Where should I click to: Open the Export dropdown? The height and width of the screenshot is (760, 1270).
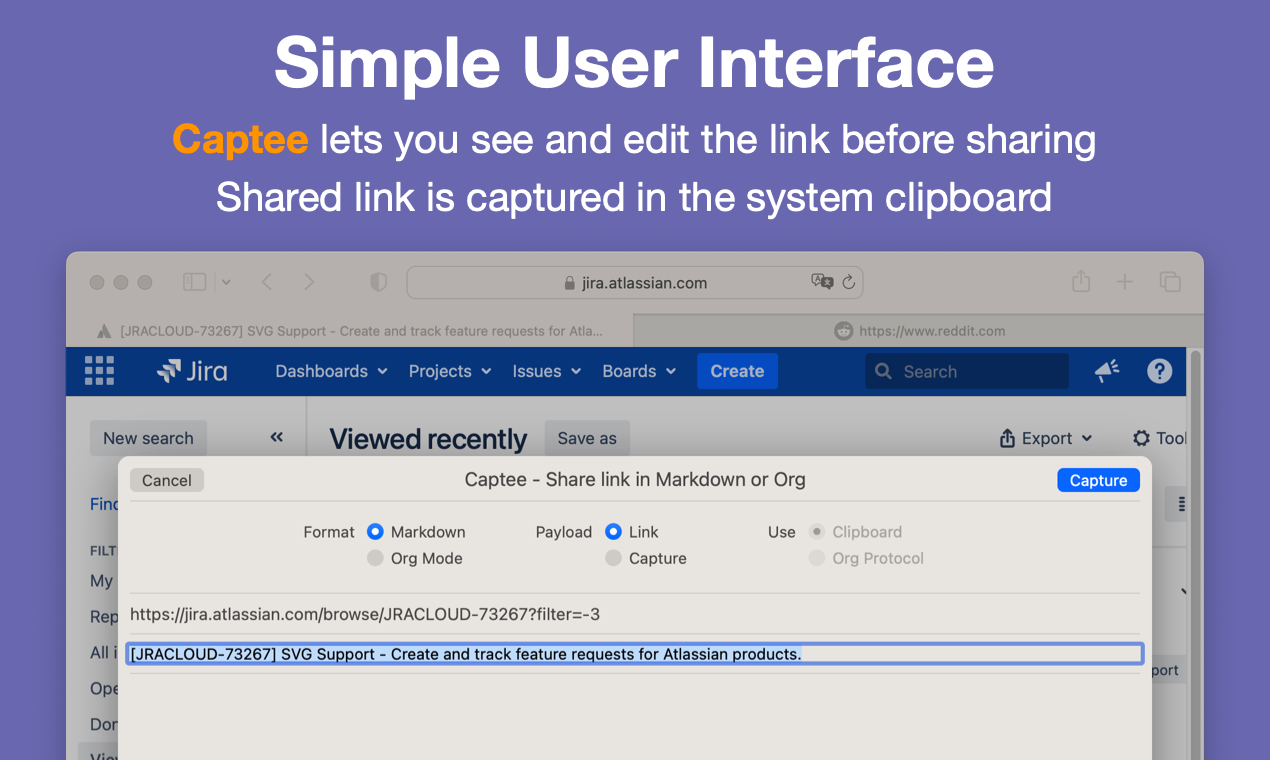[1046, 438]
